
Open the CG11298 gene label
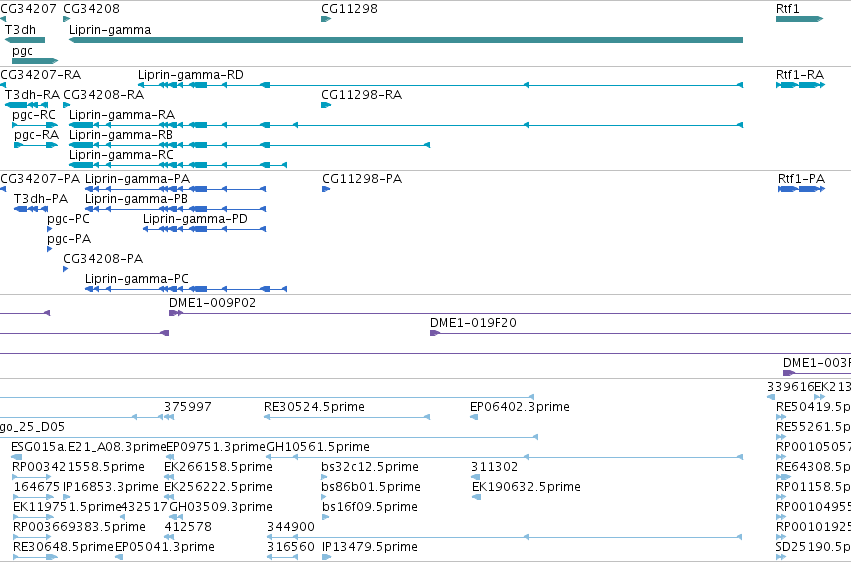pyautogui.click(x=349, y=9)
